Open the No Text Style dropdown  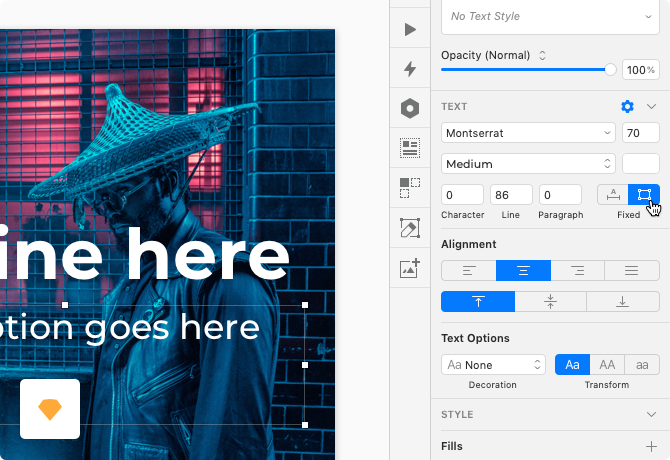550,17
